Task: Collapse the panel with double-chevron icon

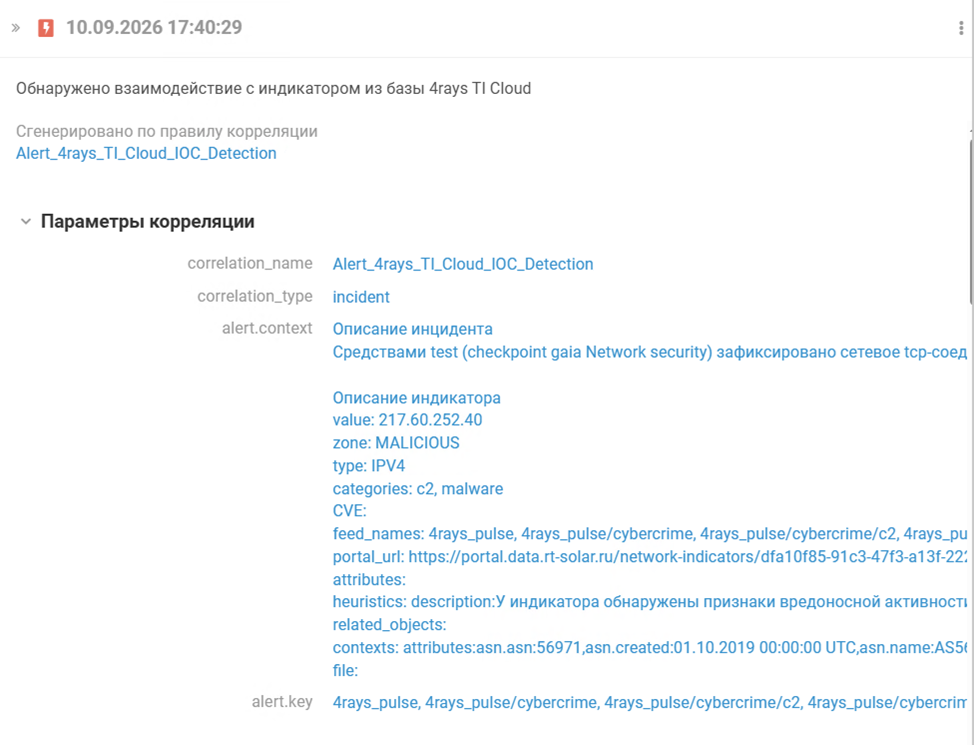Action: coord(16,27)
